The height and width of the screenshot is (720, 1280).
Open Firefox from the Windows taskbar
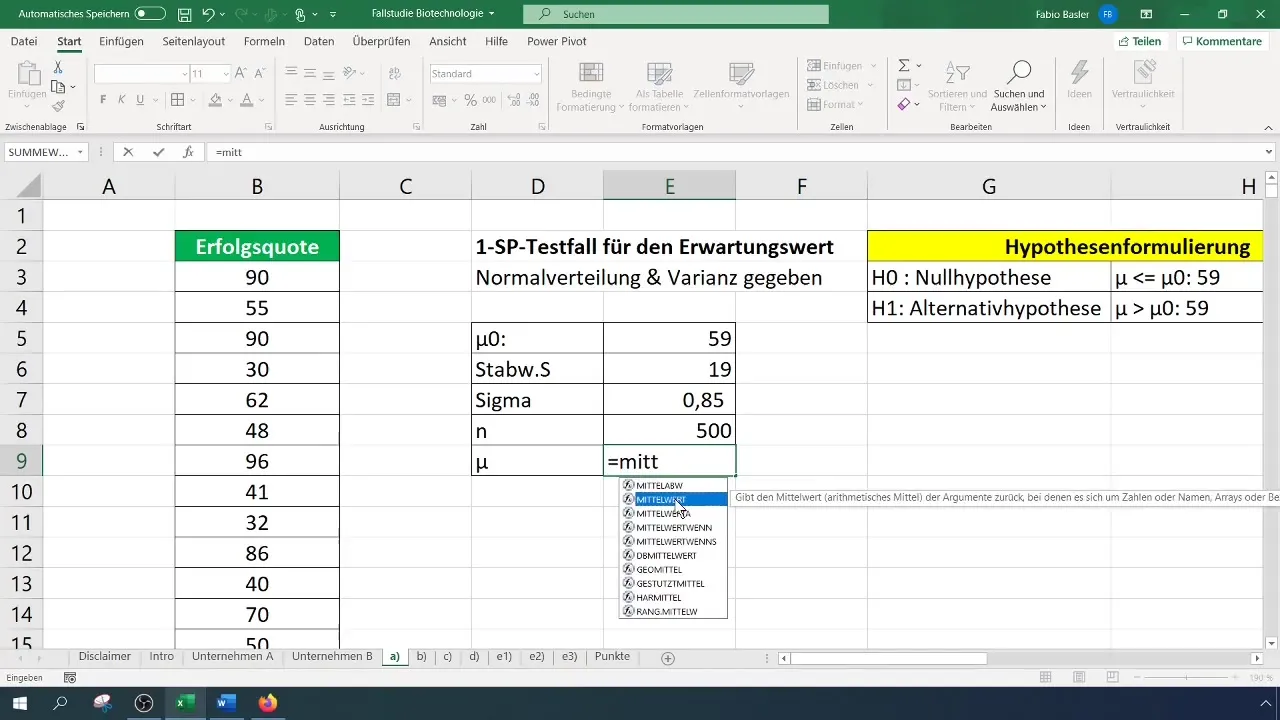pyautogui.click(x=266, y=703)
